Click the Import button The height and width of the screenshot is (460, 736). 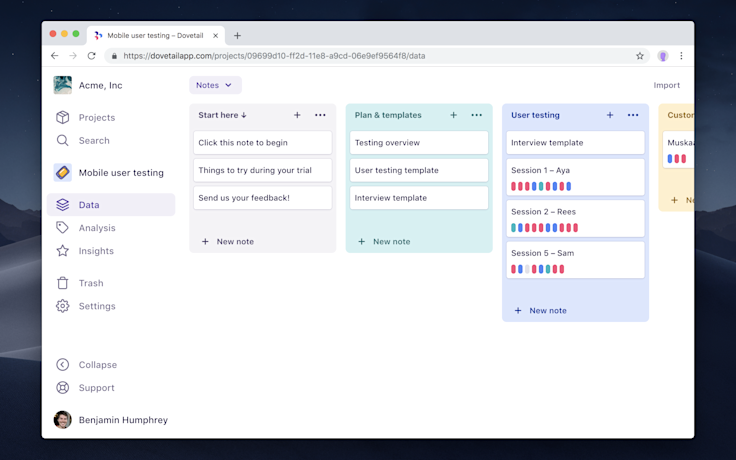click(x=667, y=85)
